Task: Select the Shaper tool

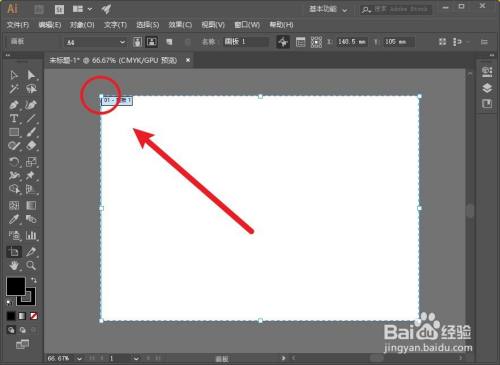Action: point(14,146)
